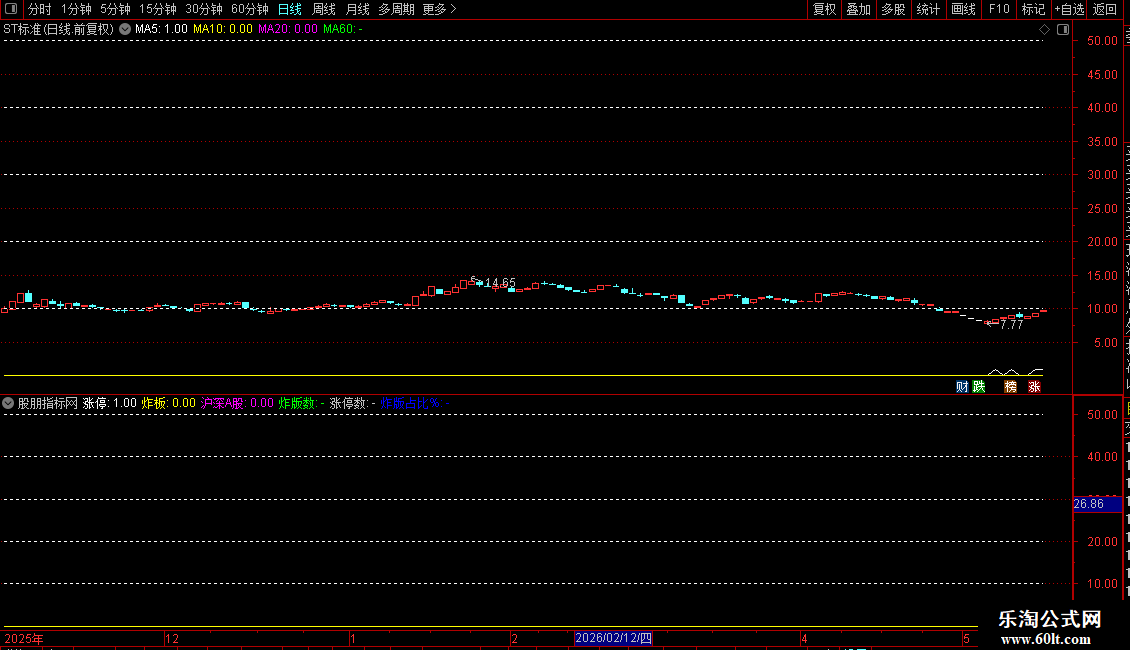Add stock via +自选 button
This screenshot has width=1130, height=650.
click(x=1069, y=9)
